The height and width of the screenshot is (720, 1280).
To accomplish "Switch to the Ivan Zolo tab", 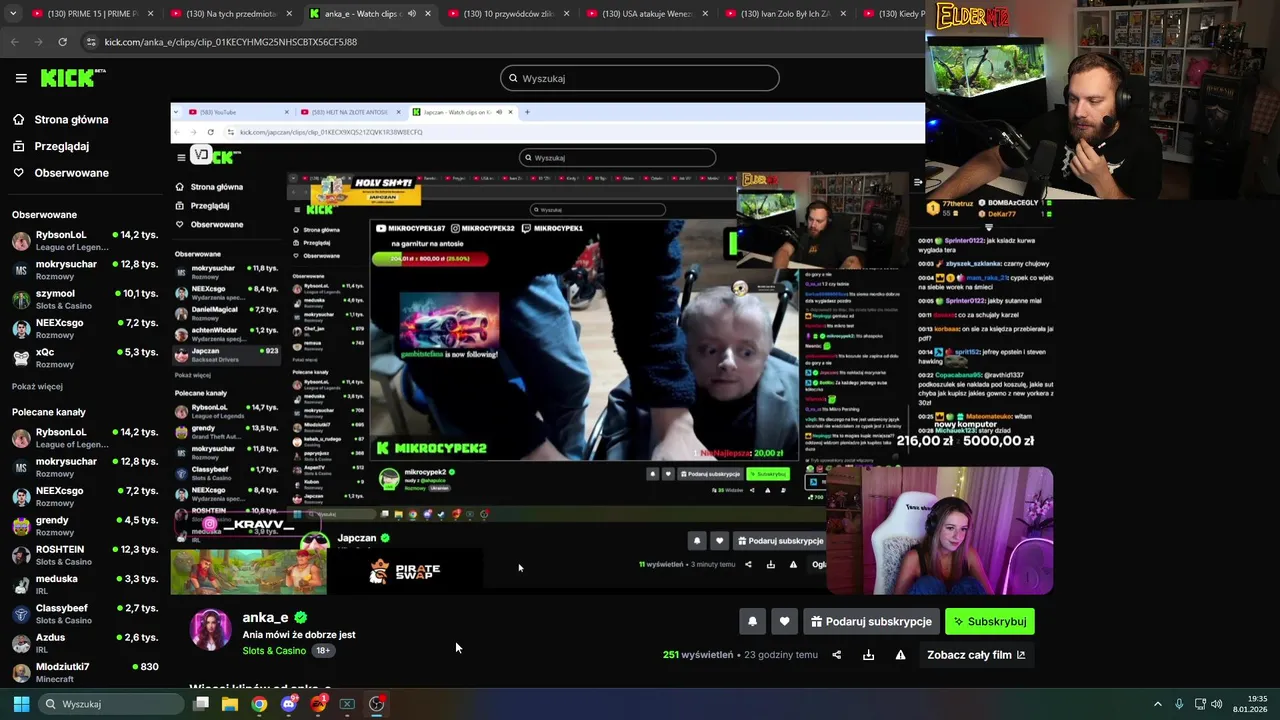I will (784, 14).
